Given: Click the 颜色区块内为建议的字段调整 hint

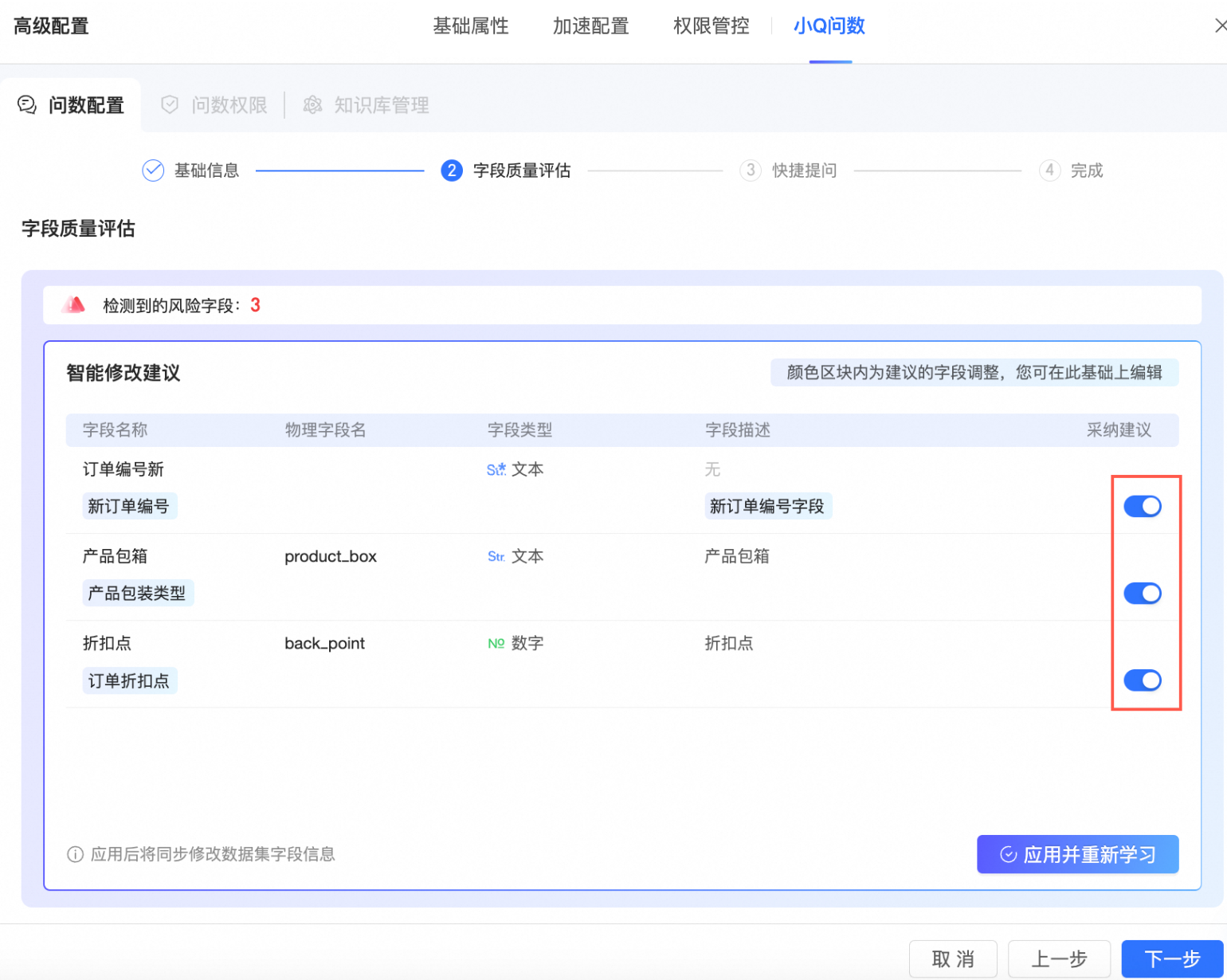Looking at the screenshot, I should (974, 372).
